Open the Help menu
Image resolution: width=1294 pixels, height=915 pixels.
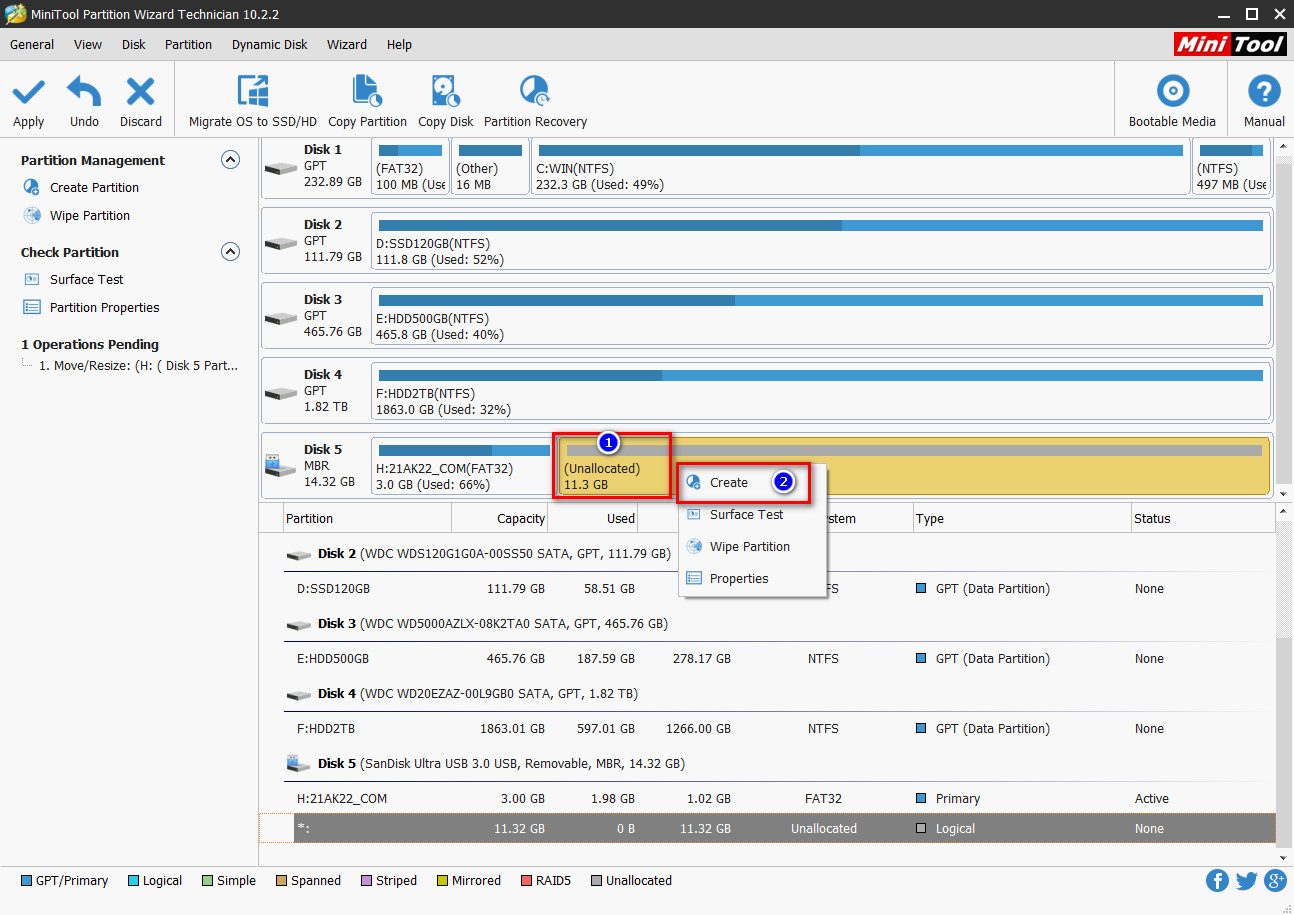point(399,44)
